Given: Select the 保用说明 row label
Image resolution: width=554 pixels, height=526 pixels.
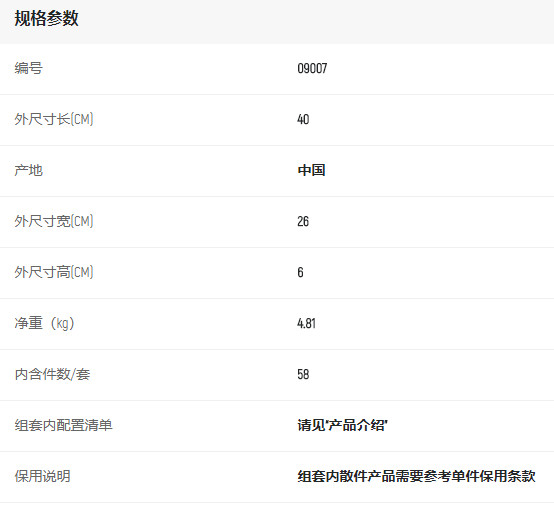Looking at the screenshot, I should tap(42, 476).
